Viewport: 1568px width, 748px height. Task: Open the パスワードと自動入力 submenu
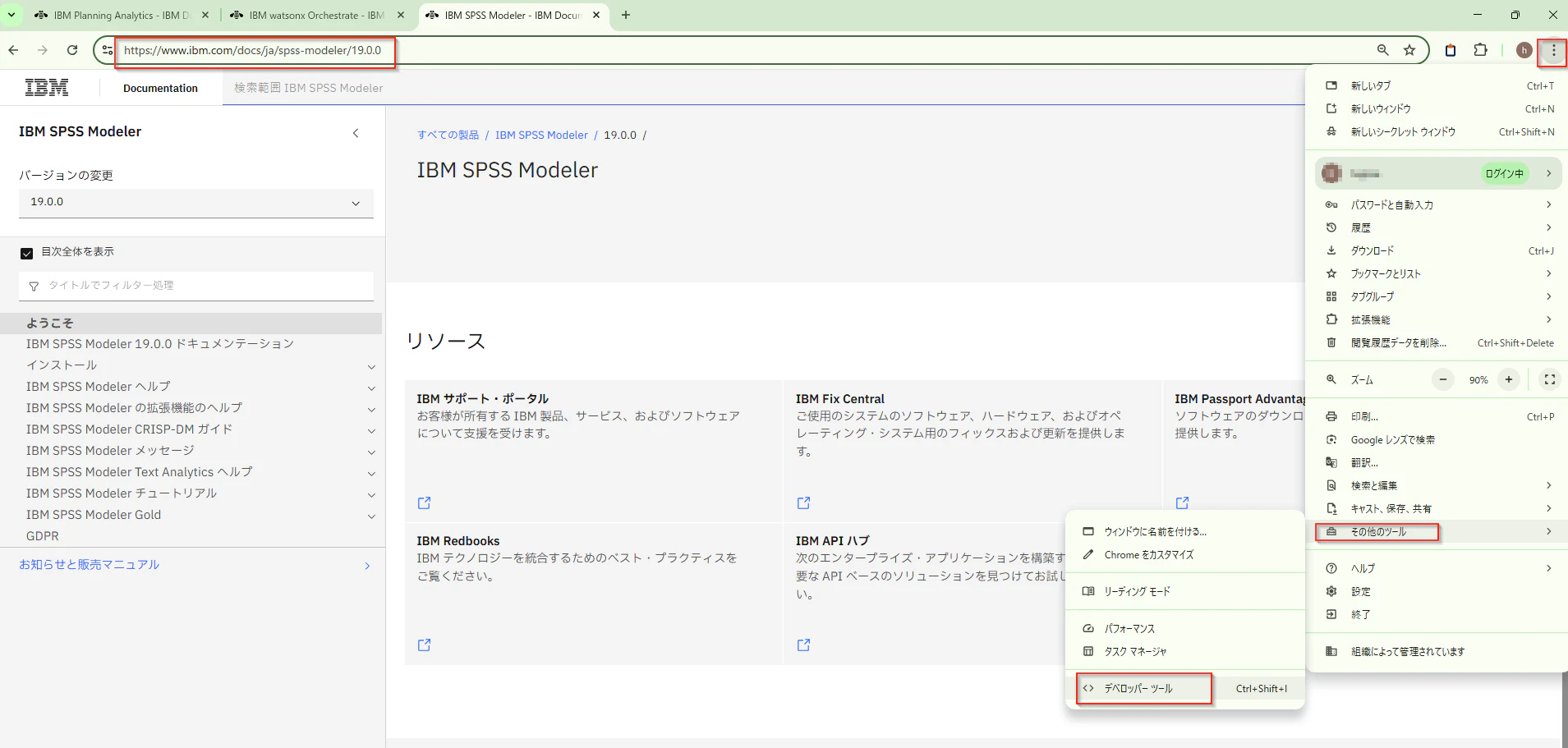click(1437, 204)
